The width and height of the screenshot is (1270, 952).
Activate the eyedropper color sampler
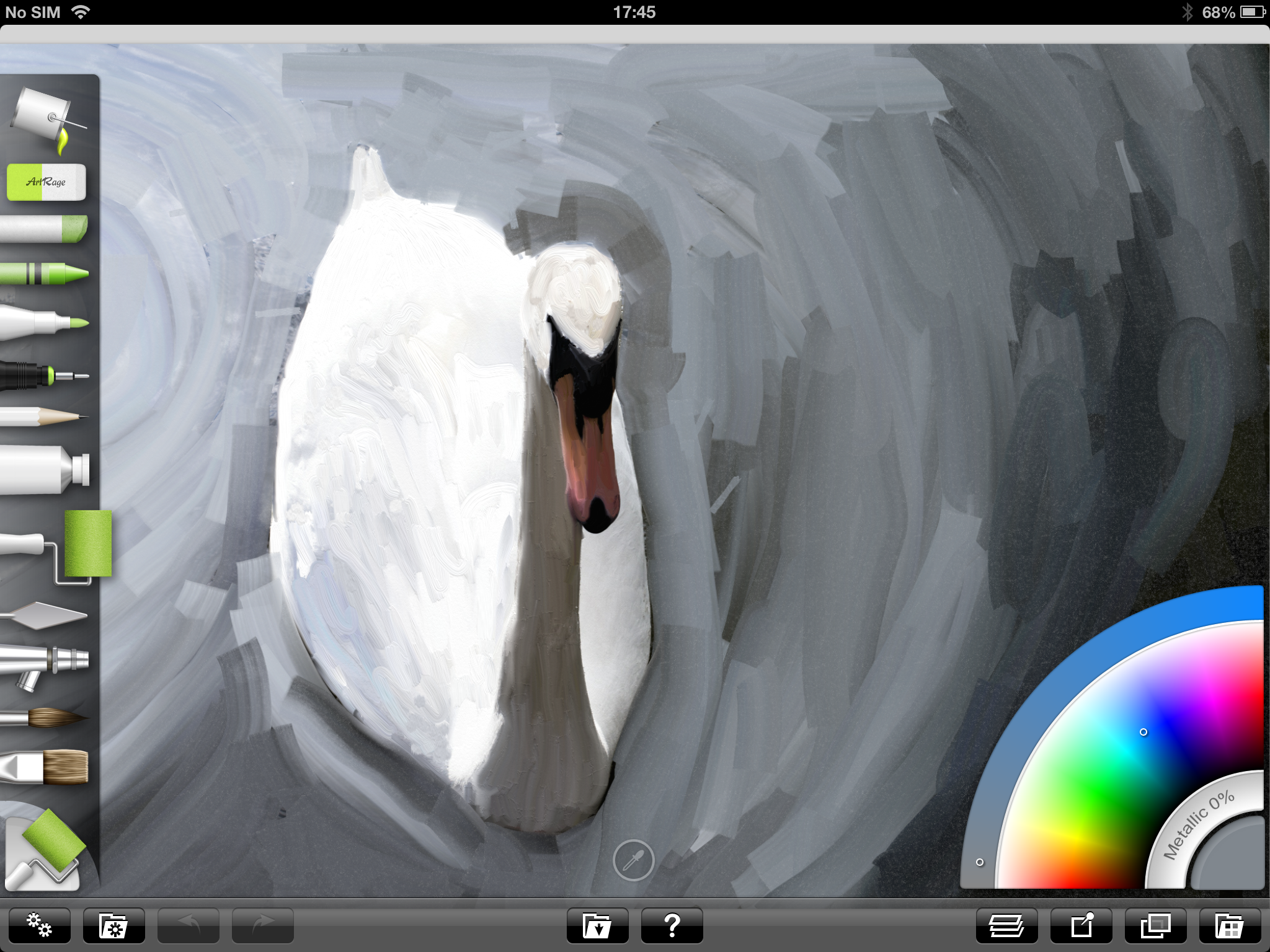[633, 860]
